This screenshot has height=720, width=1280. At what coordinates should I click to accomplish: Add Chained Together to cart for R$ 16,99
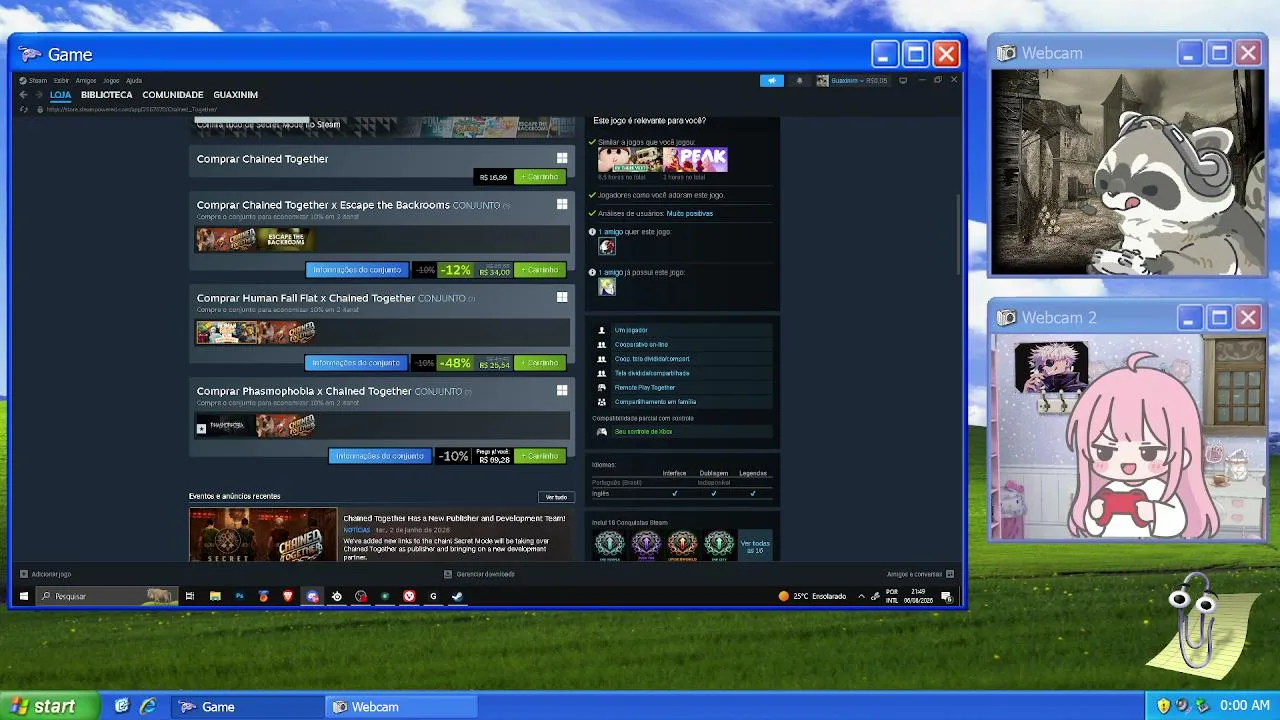(540, 177)
